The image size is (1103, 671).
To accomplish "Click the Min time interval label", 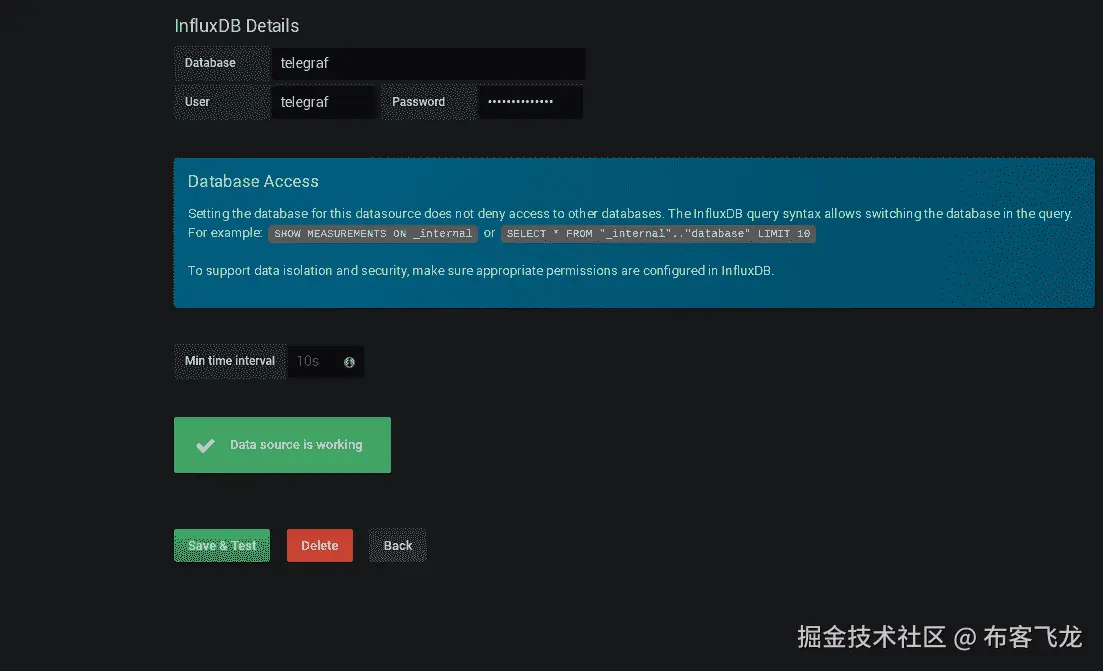I will [x=230, y=362].
